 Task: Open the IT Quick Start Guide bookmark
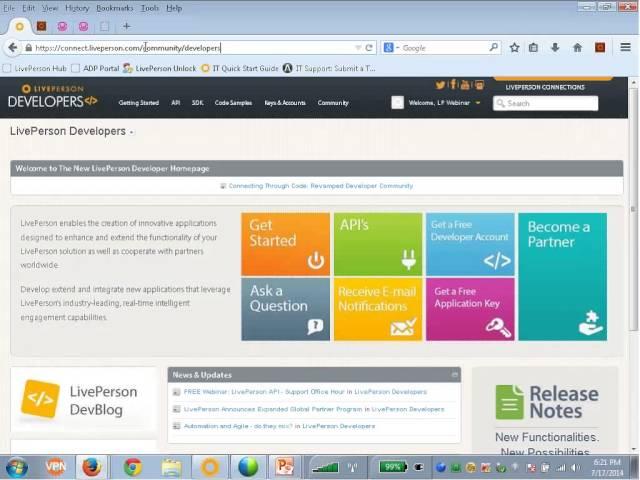point(240,69)
